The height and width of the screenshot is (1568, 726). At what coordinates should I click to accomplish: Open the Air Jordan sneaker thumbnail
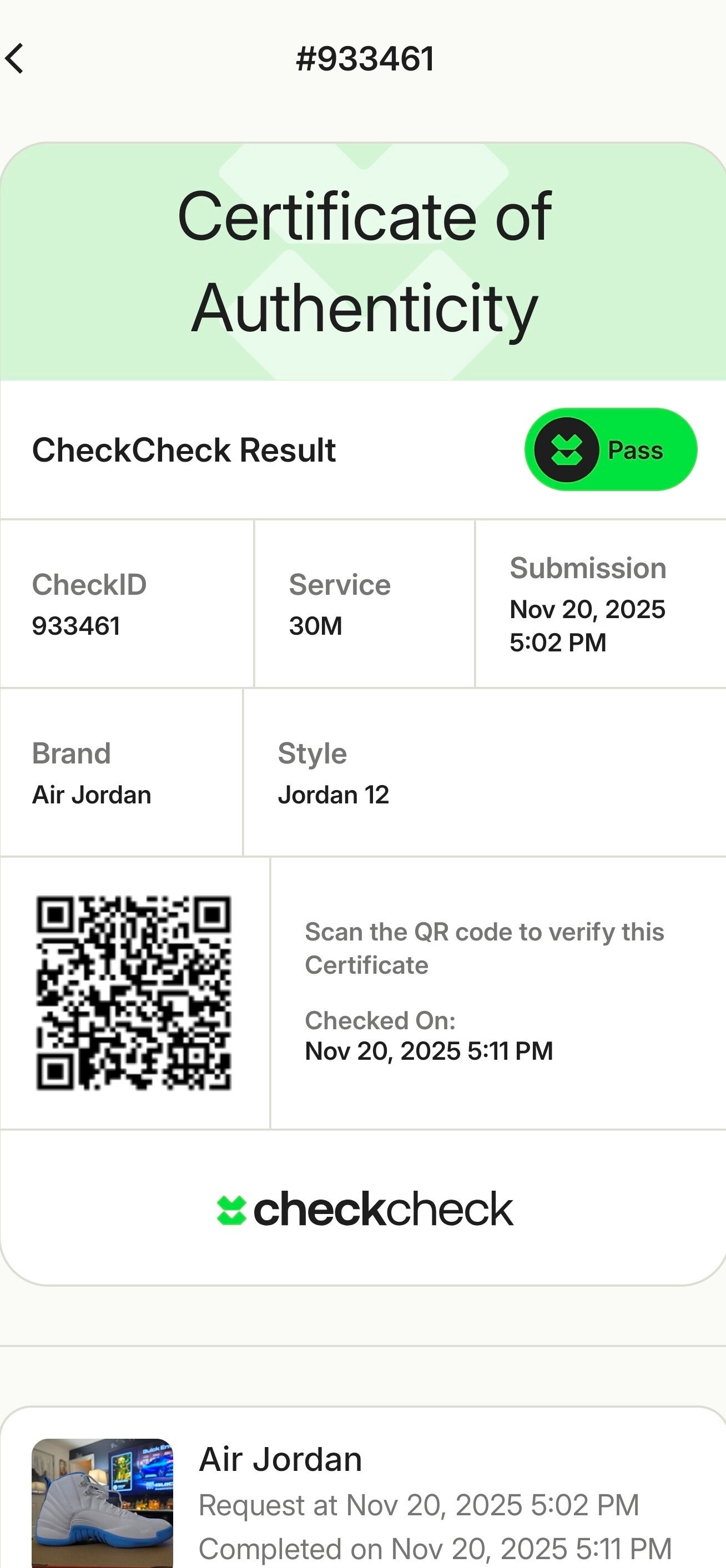(x=102, y=1503)
